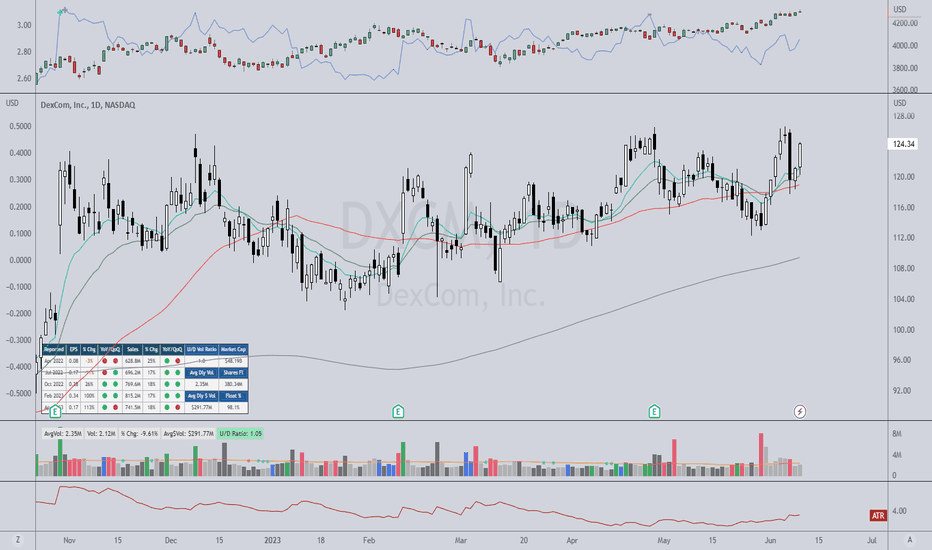Click the 4200.00 label on upper pane scale

tap(905, 23)
